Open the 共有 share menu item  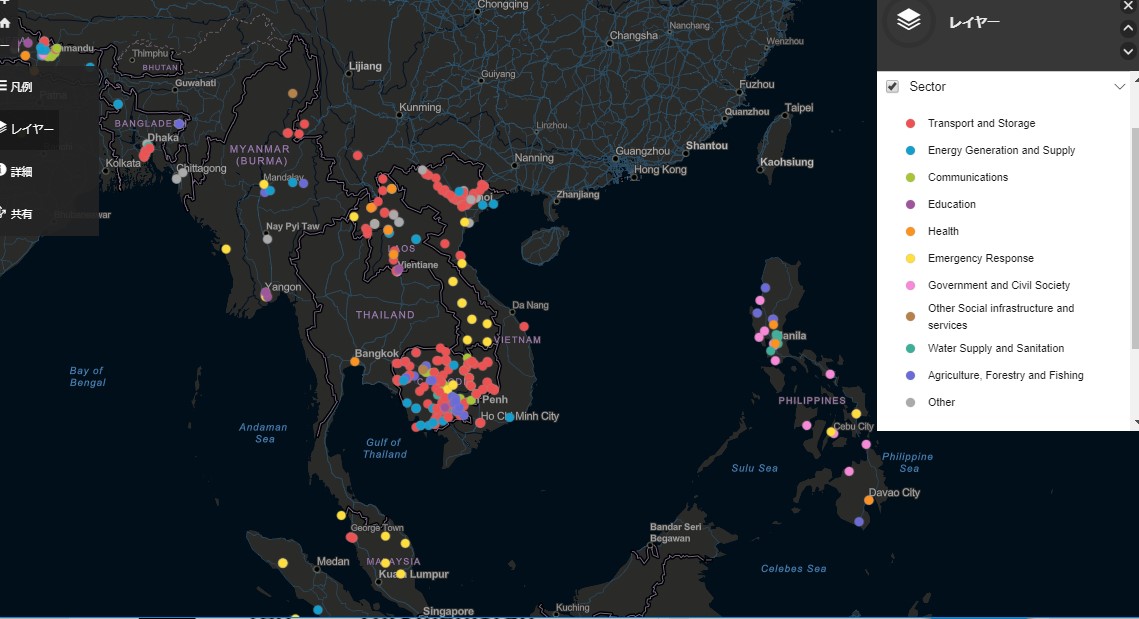click(x=16, y=214)
